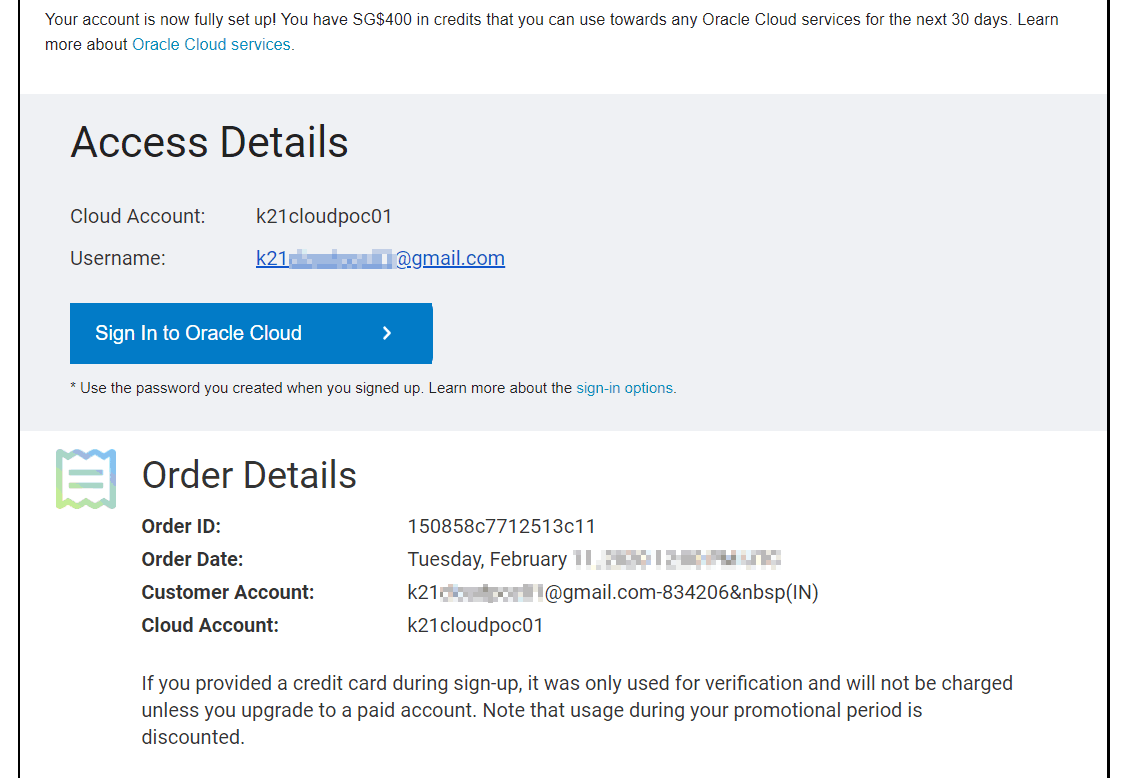Select the Customer Account email value
The image size is (1128, 778).
(x=612, y=593)
